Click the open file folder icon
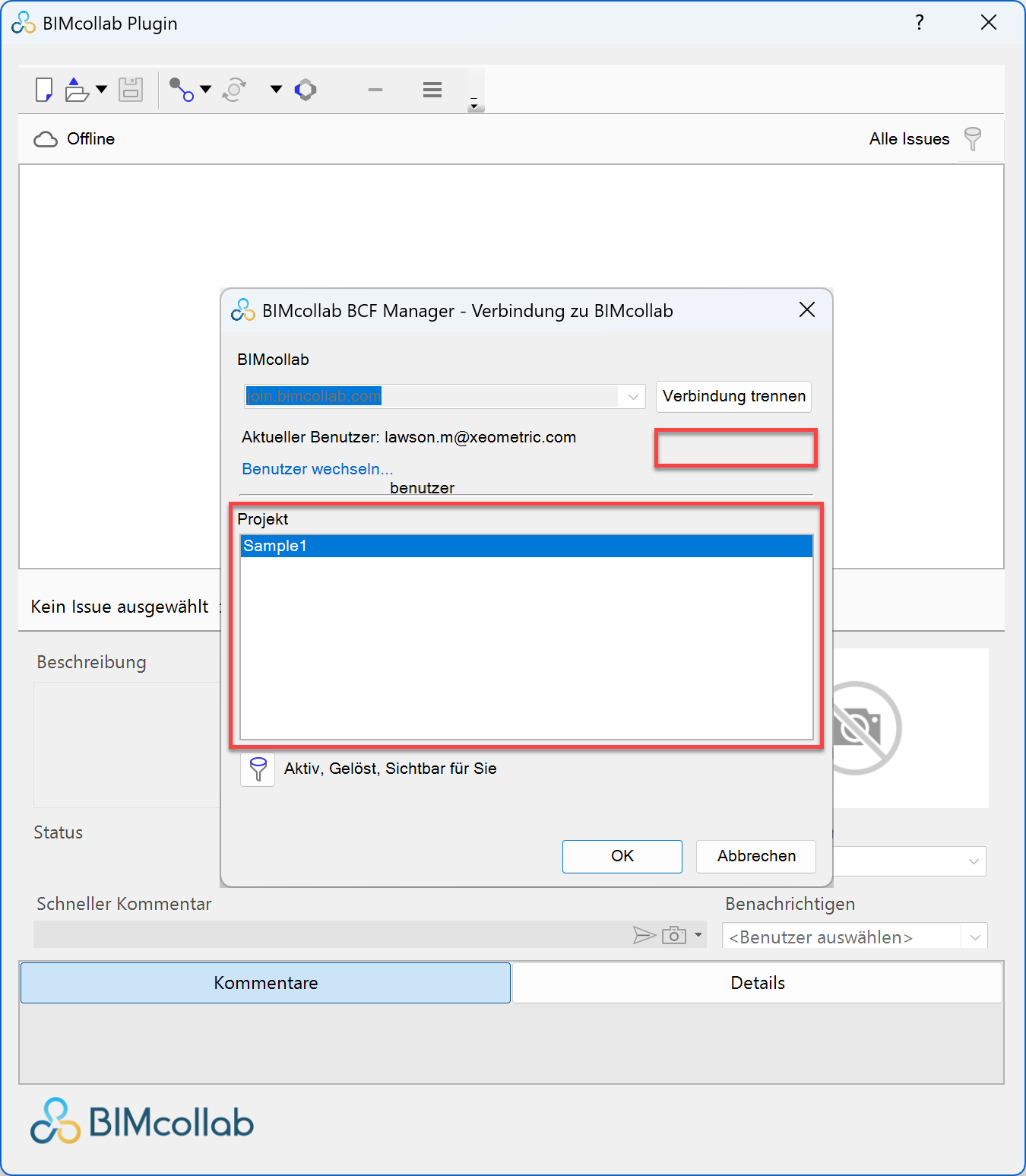 pyautogui.click(x=77, y=90)
